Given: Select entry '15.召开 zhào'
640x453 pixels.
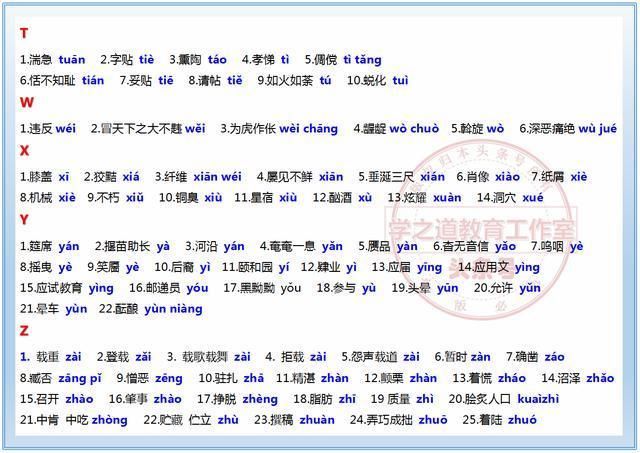Looking at the screenshot, I should tap(57, 399).
